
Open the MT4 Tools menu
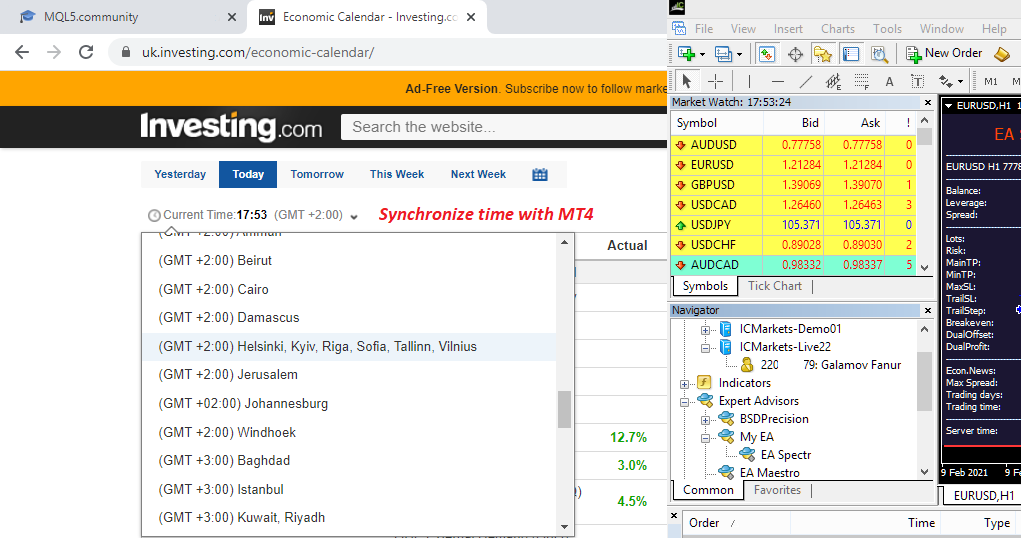point(887,29)
